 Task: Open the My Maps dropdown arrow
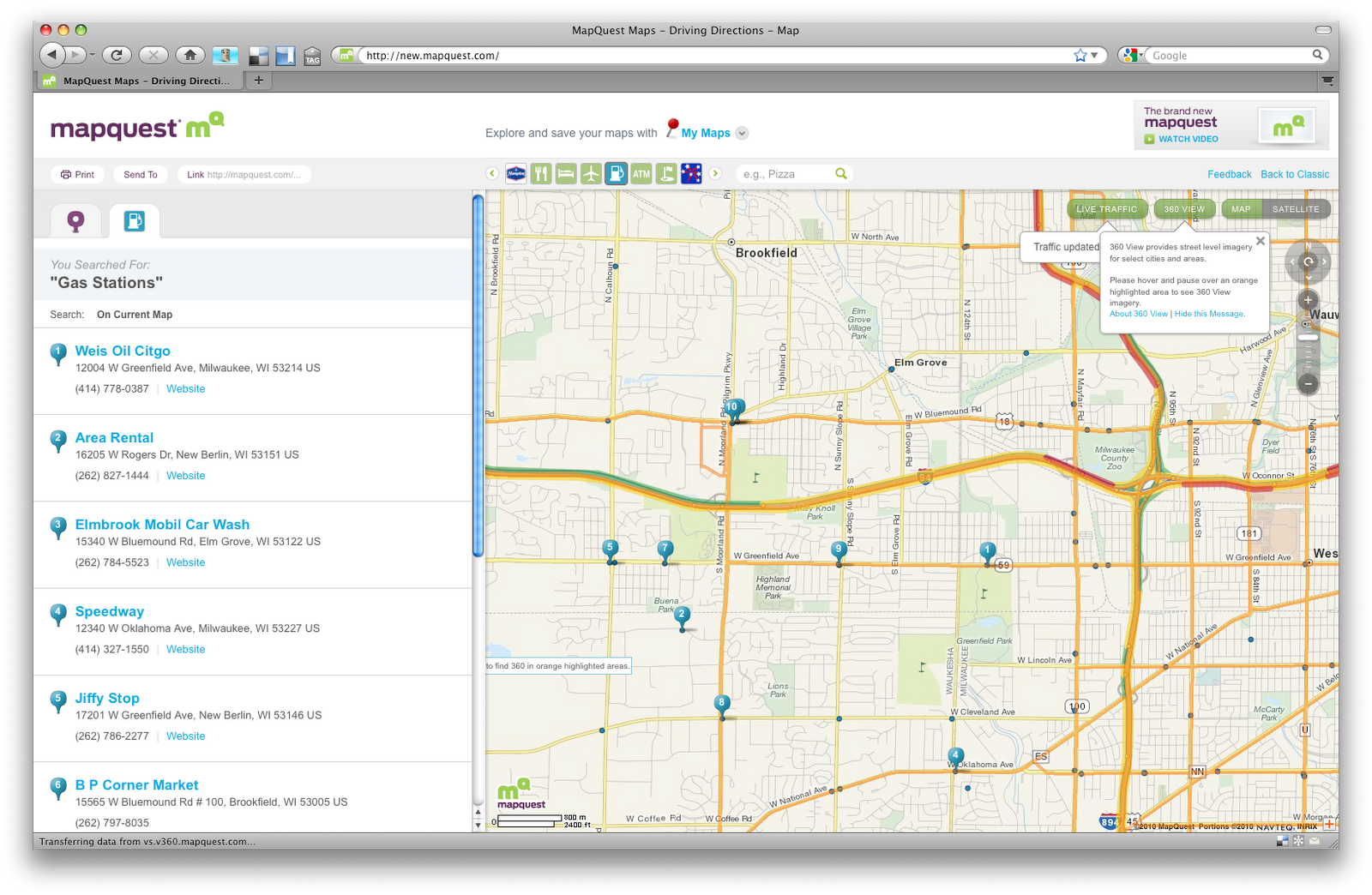(x=743, y=133)
